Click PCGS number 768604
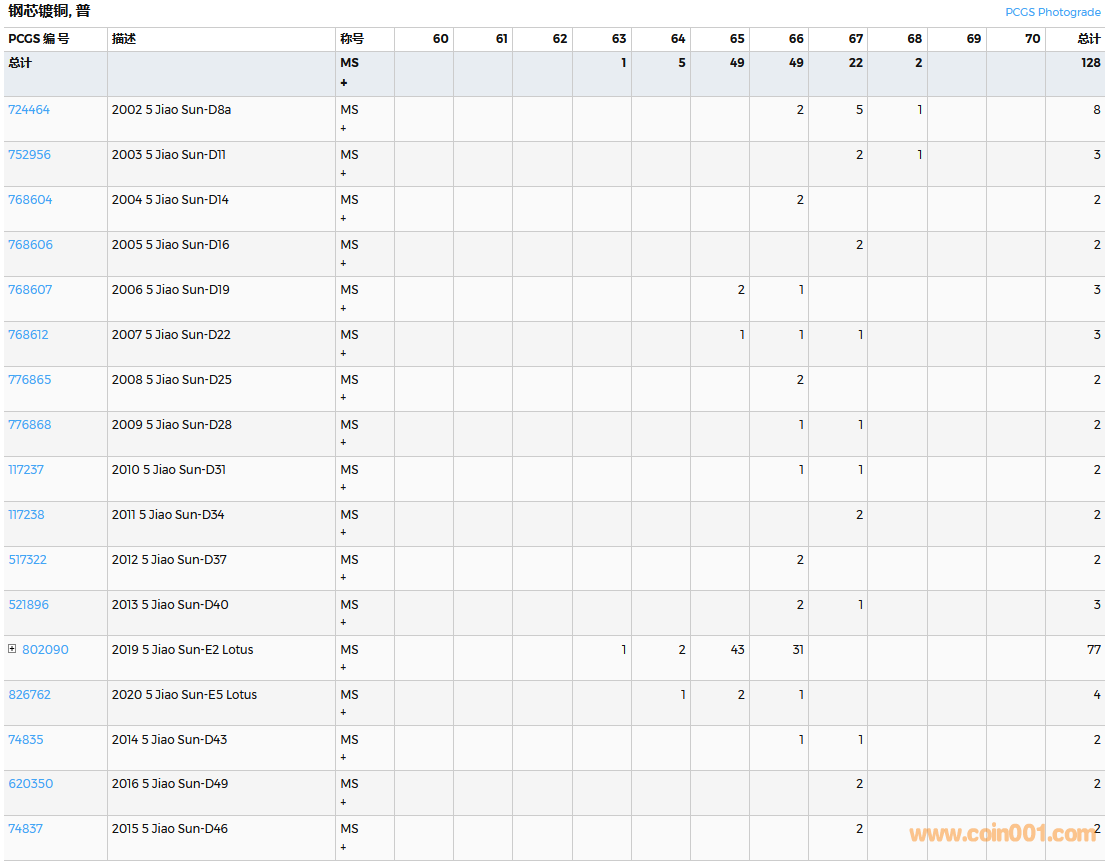Screen dimensions: 1109x861 [x=30, y=200]
